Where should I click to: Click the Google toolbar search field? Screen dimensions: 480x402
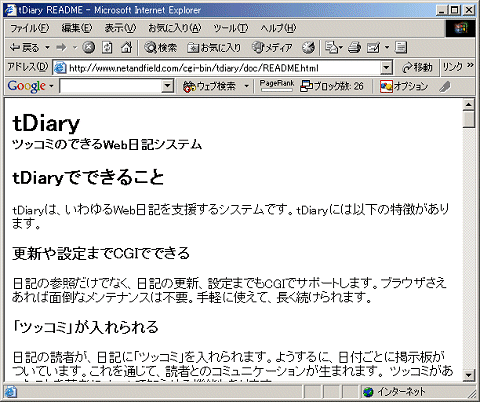pos(111,86)
